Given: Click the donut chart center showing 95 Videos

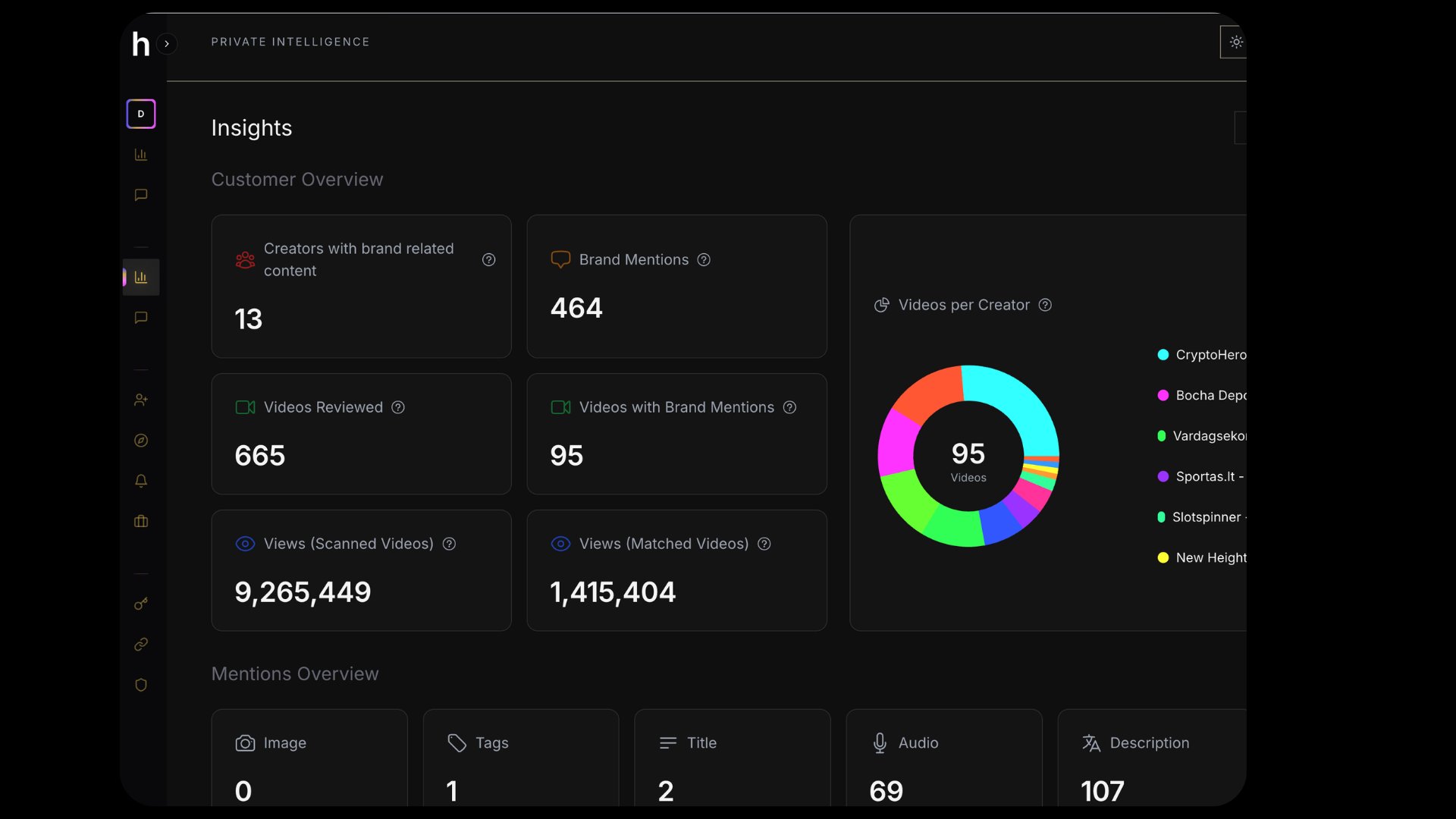Looking at the screenshot, I should [x=968, y=457].
